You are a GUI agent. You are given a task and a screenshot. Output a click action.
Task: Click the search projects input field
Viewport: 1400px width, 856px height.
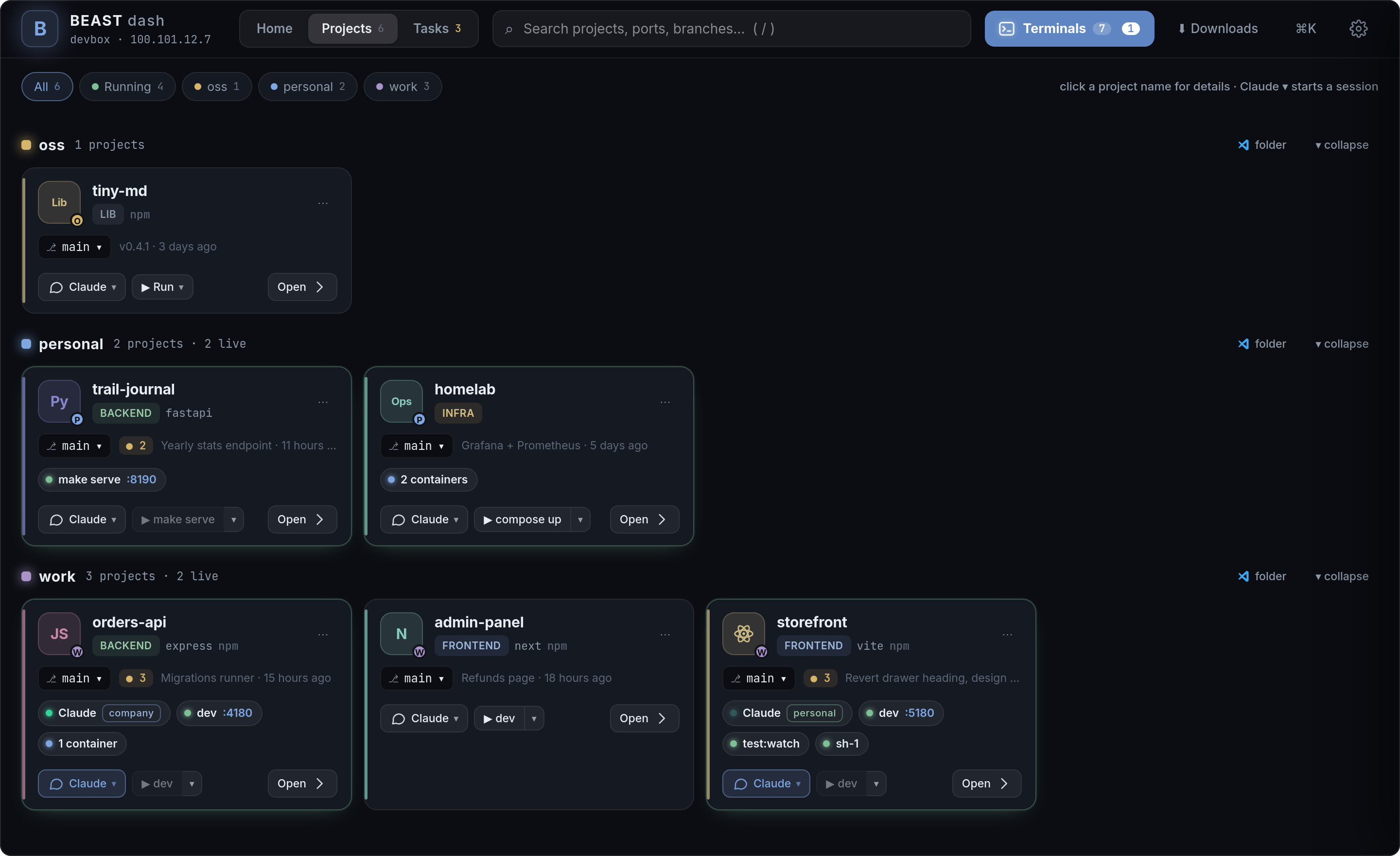click(731, 28)
